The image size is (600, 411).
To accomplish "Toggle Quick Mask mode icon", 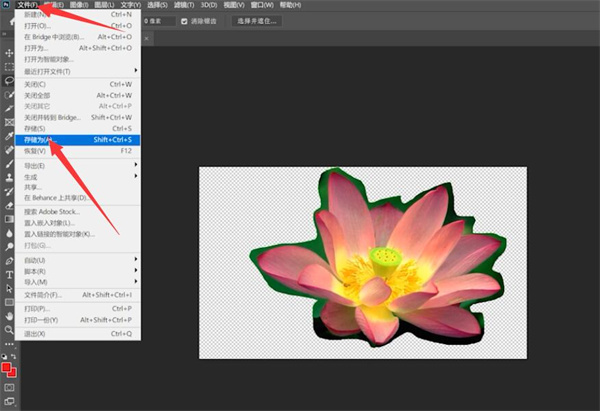I will [x=9, y=386].
